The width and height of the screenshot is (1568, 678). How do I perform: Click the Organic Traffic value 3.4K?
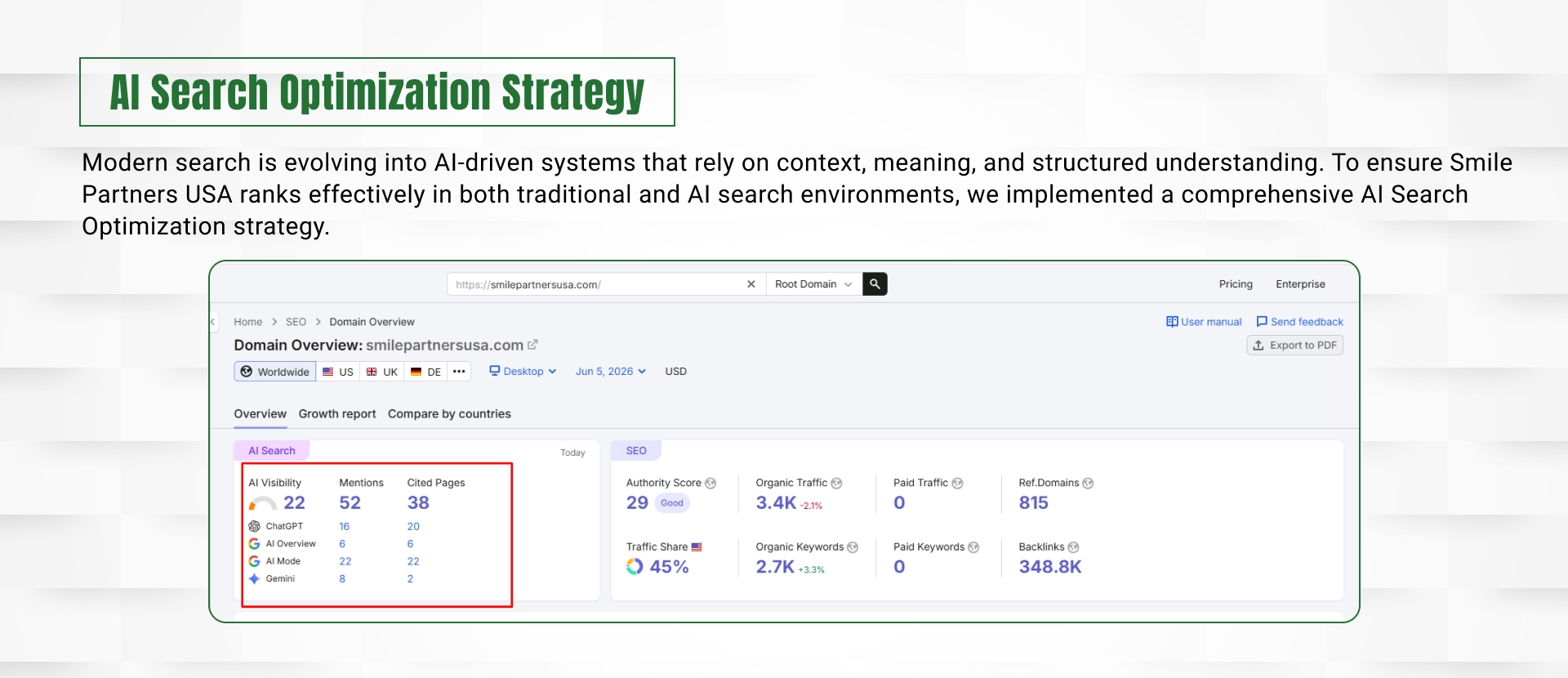tap(776, 503)
